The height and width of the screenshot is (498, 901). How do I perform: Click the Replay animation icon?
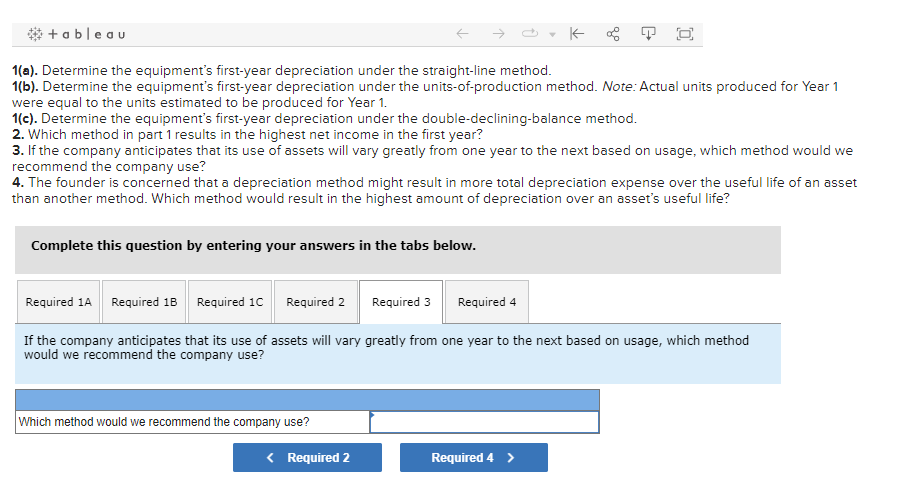pyautogui.click(x=530, y=33)
